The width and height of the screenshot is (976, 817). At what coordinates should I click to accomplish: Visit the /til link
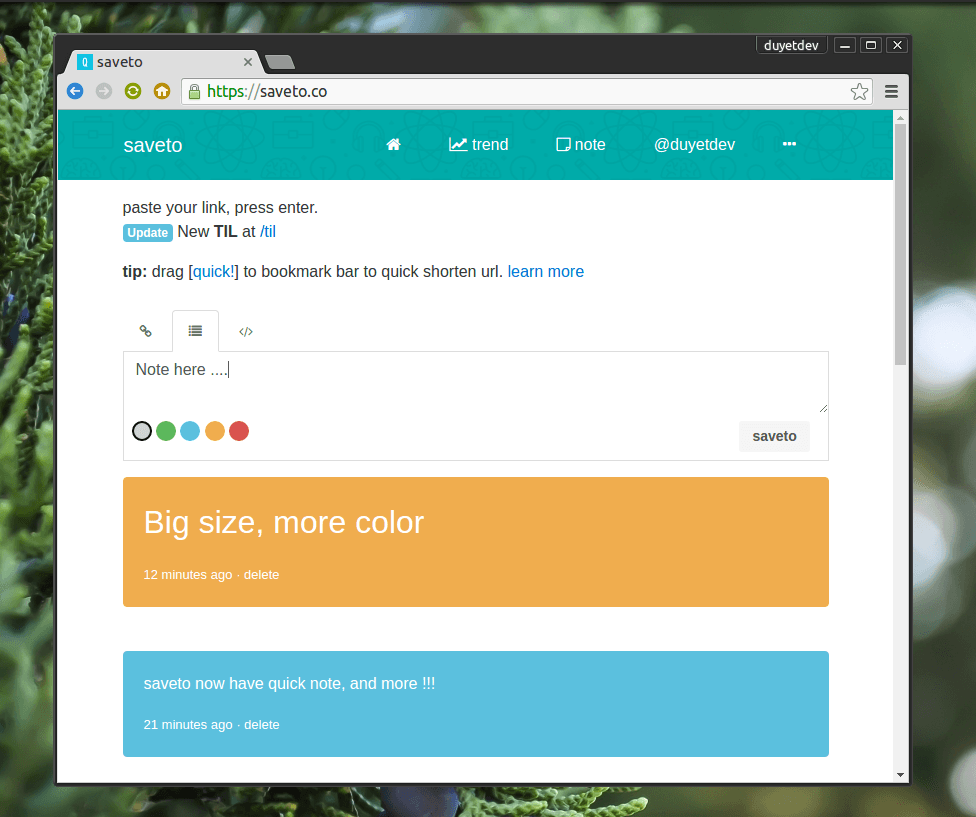pos(267,231)
